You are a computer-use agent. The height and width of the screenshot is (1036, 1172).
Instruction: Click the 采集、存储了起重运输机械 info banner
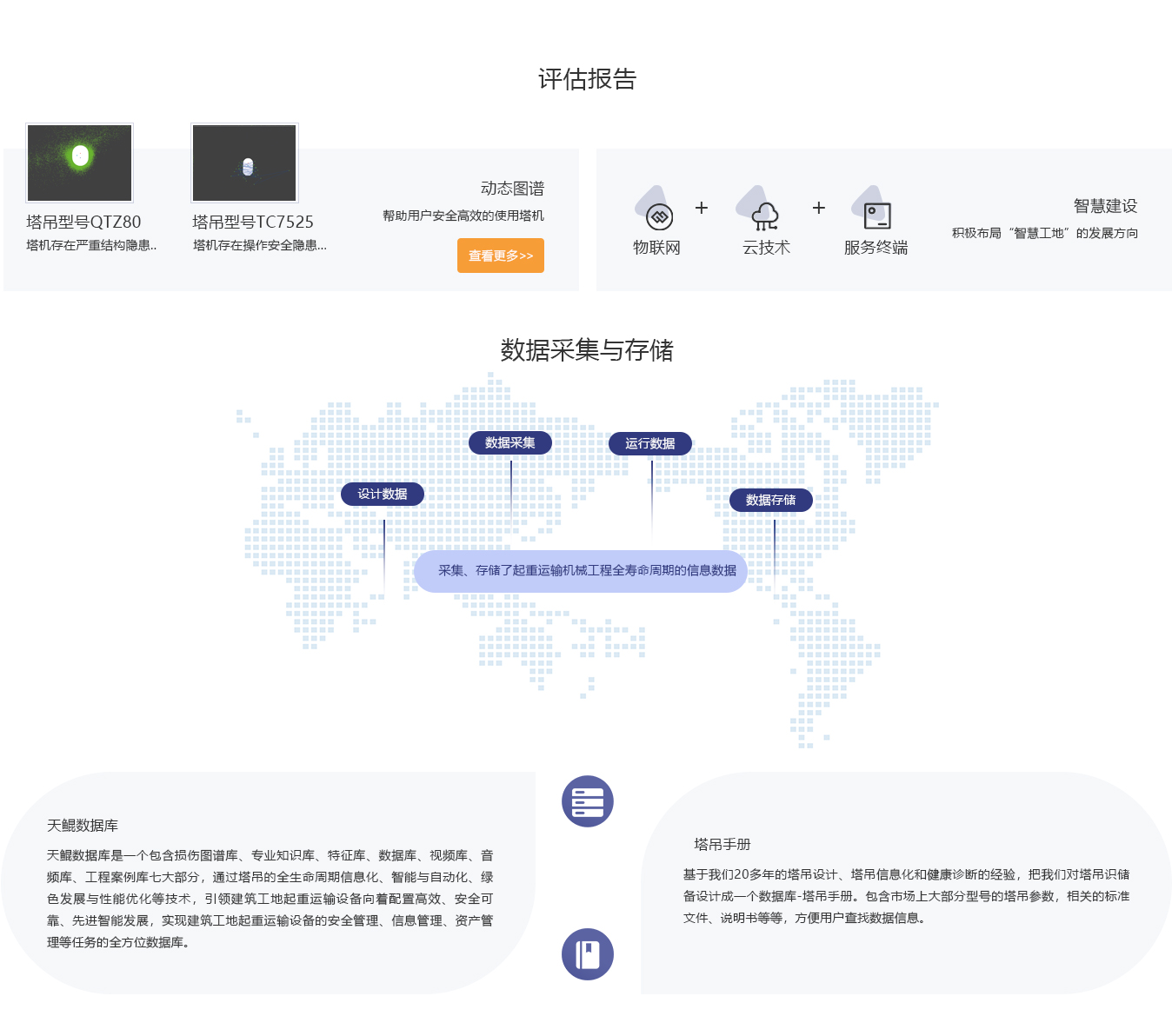point(581,571)
